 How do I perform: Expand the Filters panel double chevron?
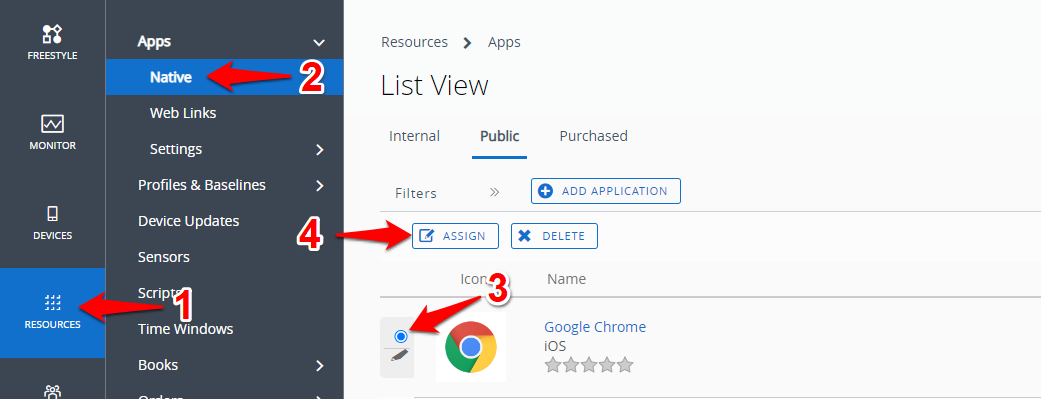coord(495,192)
